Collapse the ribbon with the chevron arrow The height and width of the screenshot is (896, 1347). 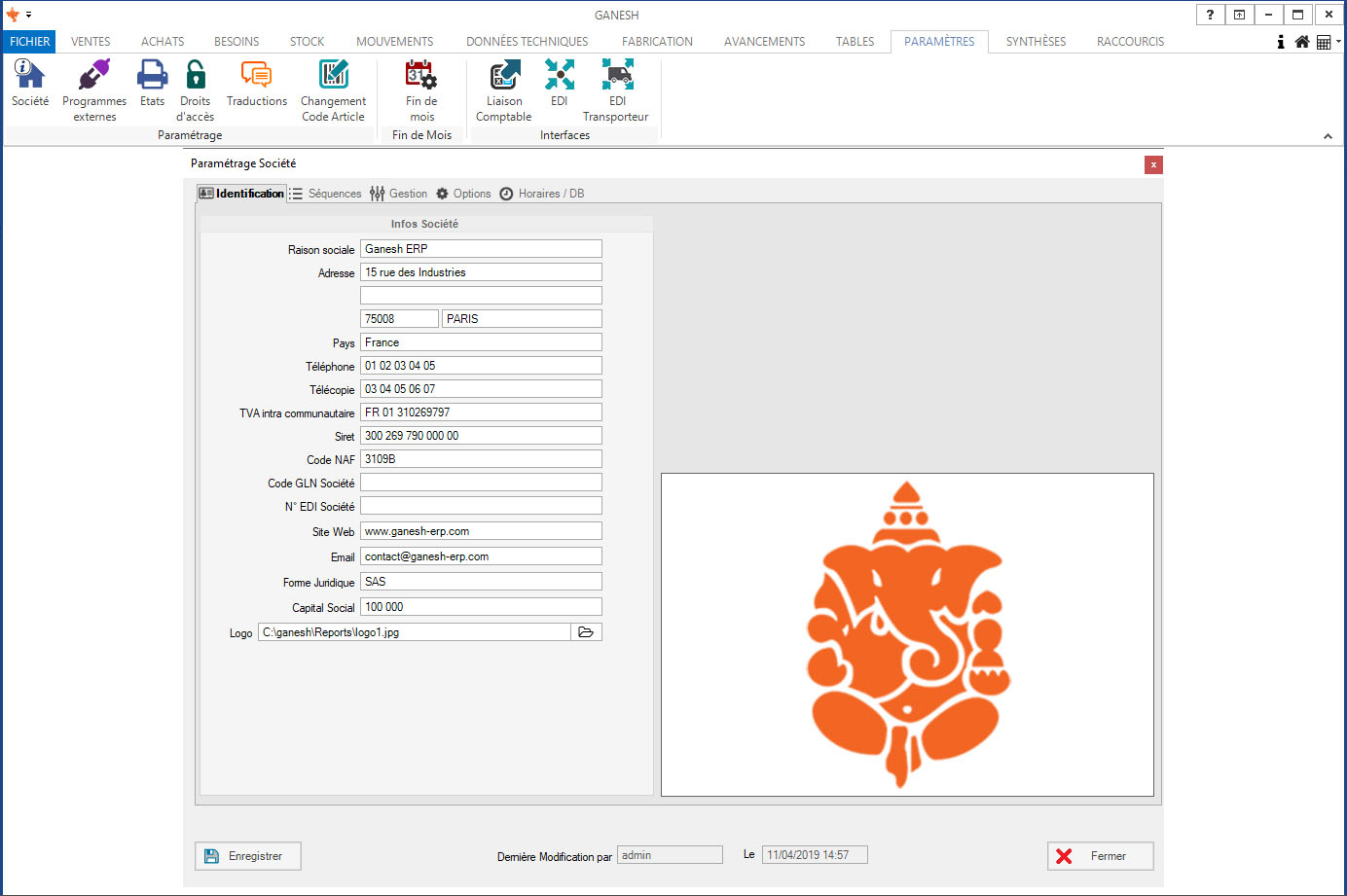click(x=1328, y=136)
